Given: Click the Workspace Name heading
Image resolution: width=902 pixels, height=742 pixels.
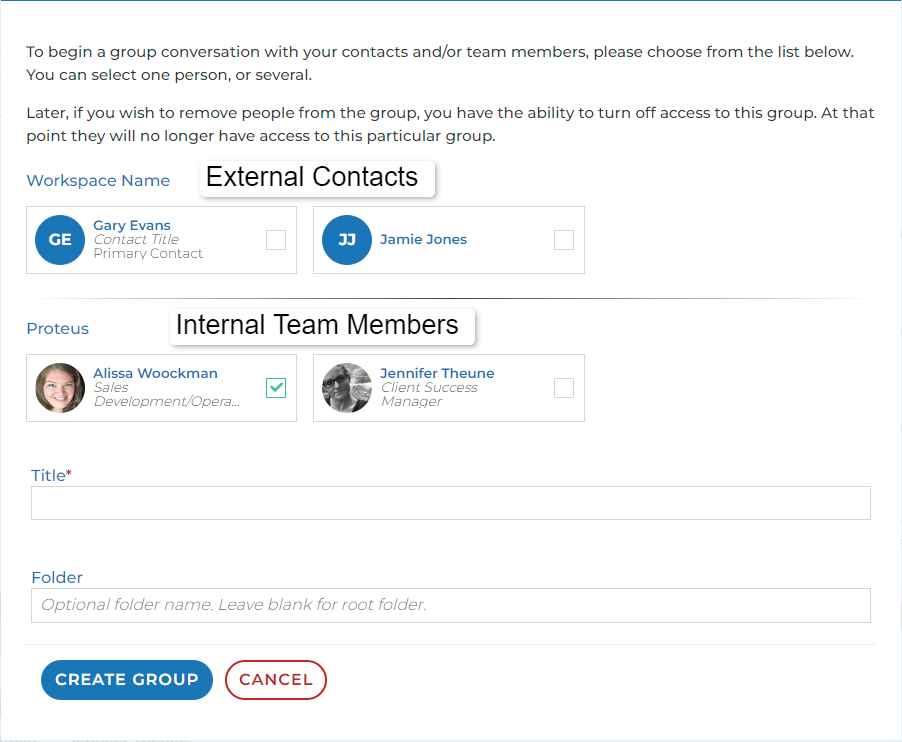Looking at the screenshot, I should coord(98,181).
